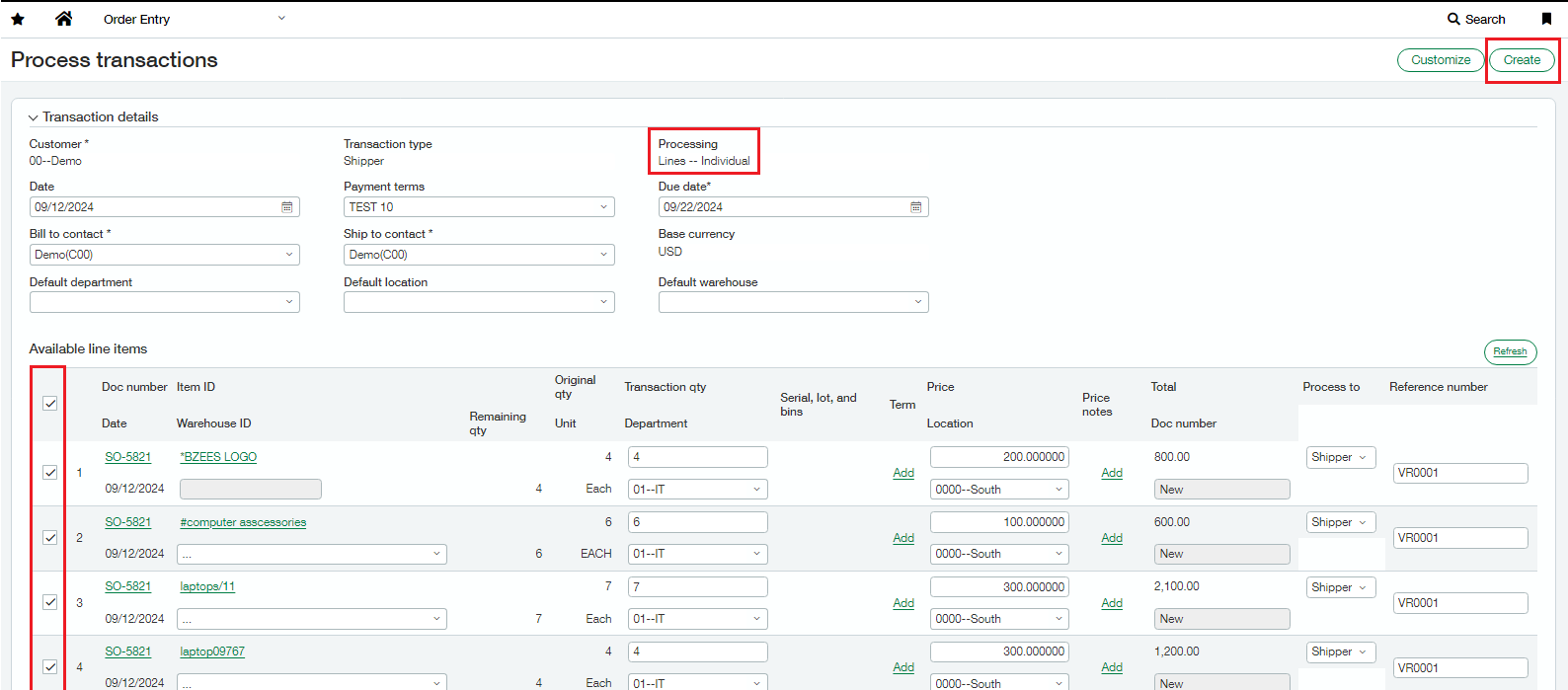Viewport: 1568px width, 690px height.
Task: Click the bookmark icon at top right
Action: pos(1546,19)
